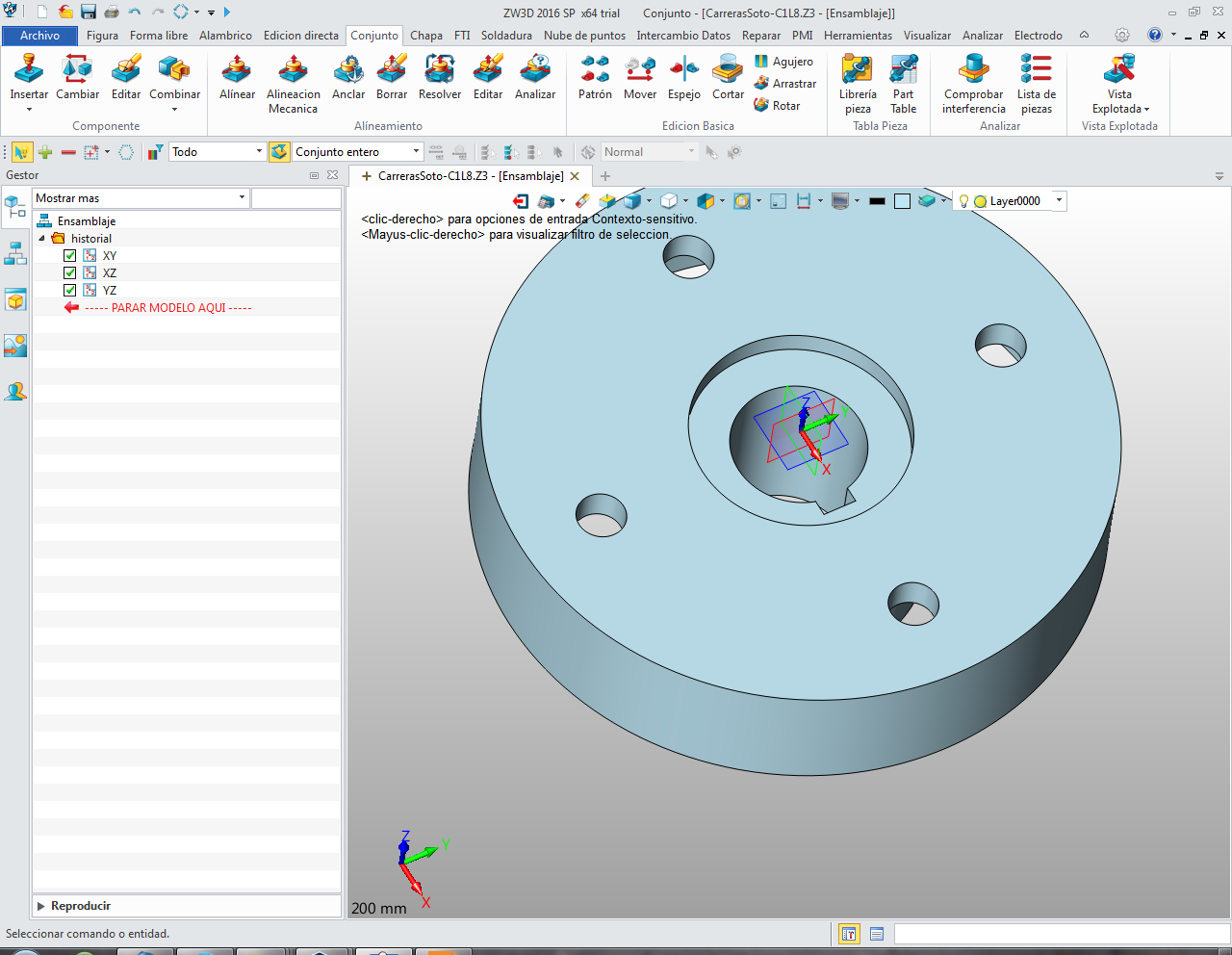The height and width of the screenshot is (955, 1232).
Task: Toggle the Conjunto entero filter icon
Action: pos(279,152)
